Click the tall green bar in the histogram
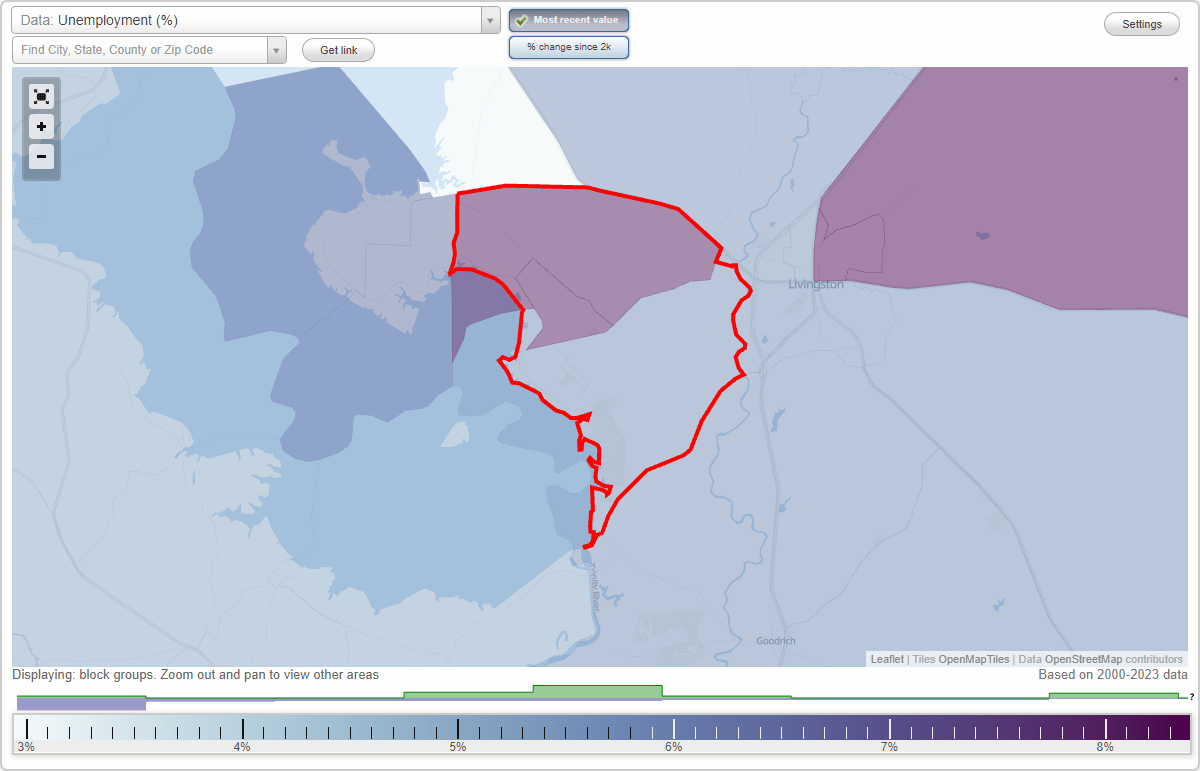 pyautogui.click(x=598, y=691)
